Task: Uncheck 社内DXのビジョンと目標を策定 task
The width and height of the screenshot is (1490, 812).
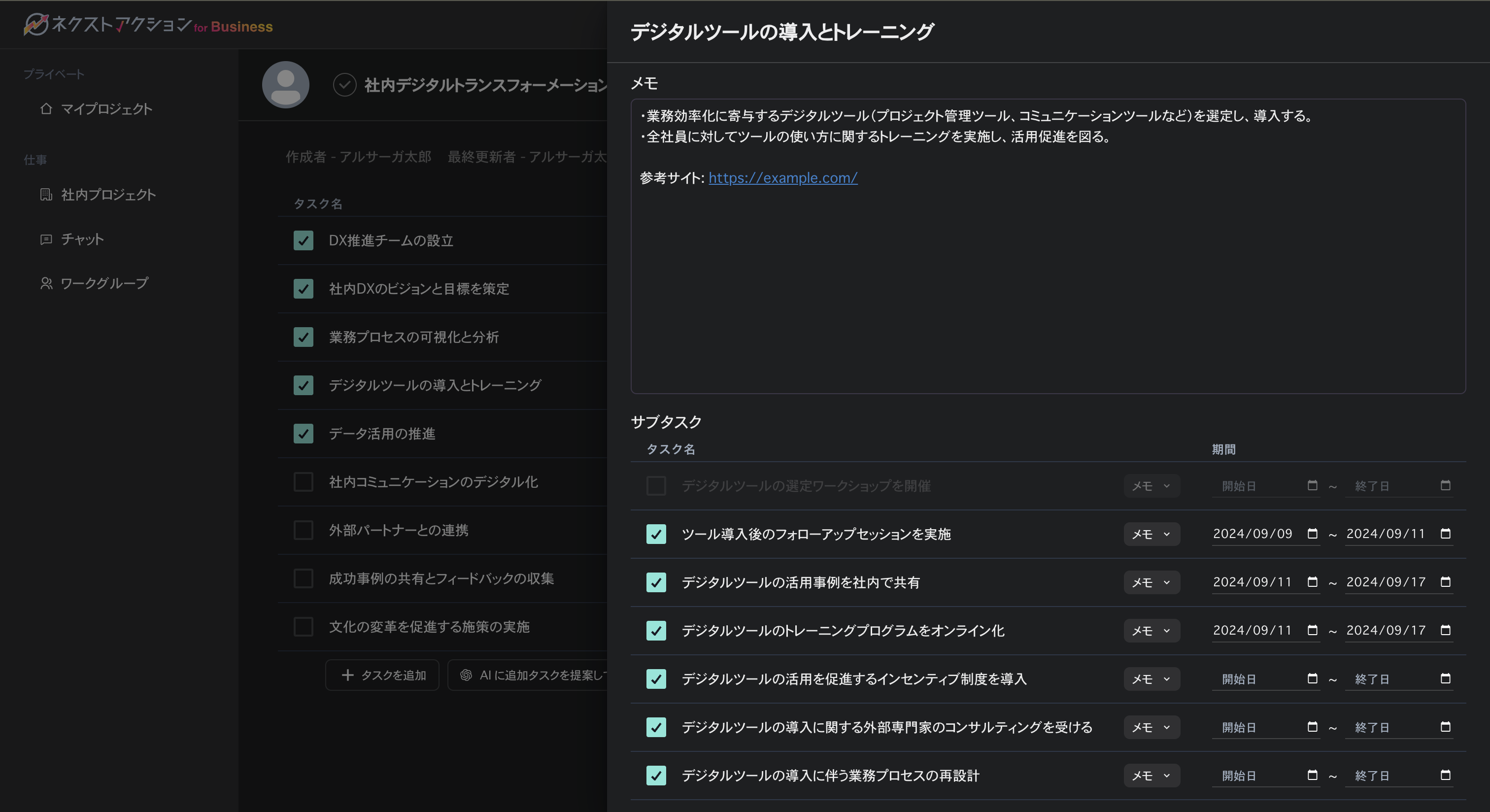Action: tap(304, 289)
